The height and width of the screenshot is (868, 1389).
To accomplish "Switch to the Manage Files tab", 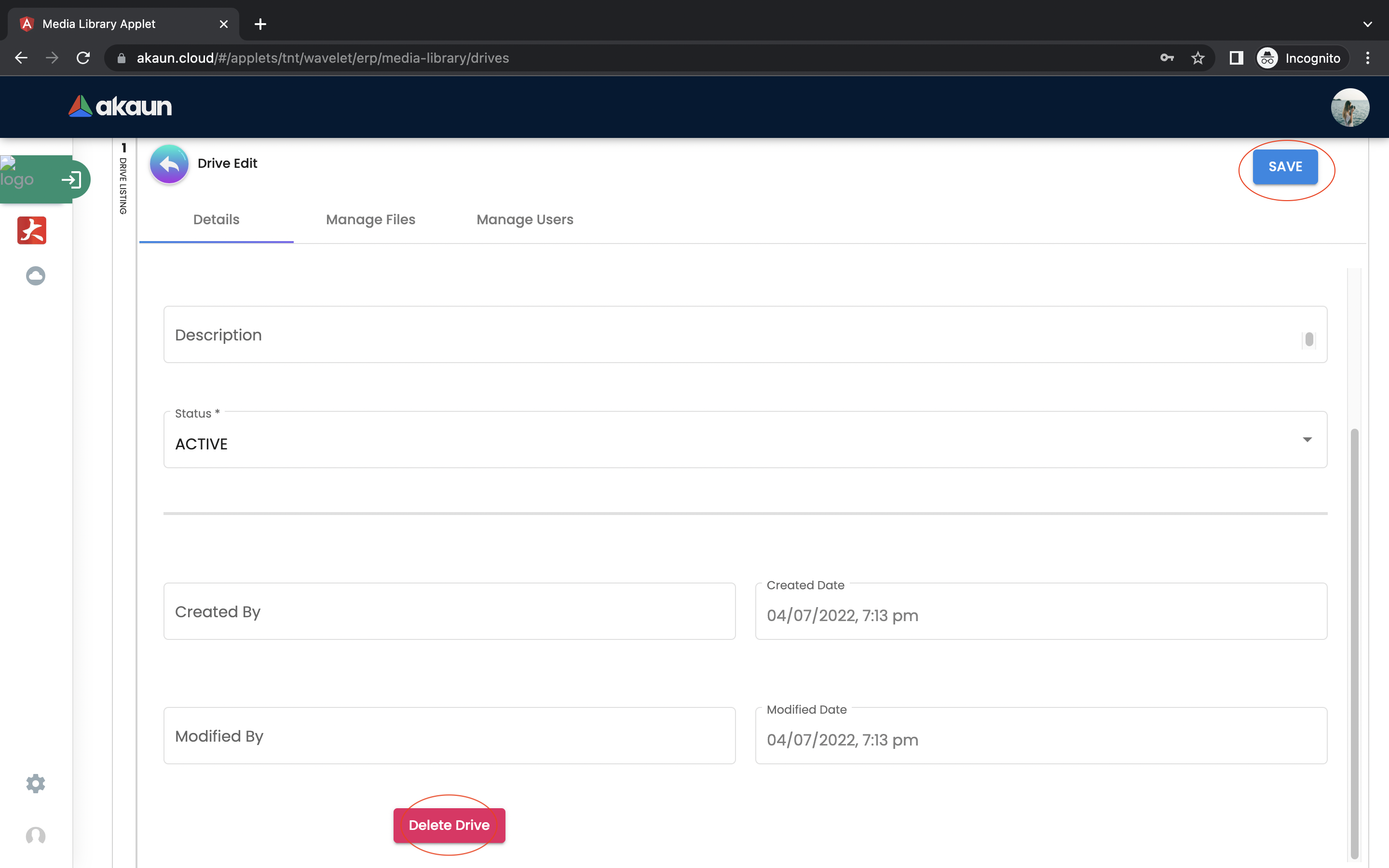I will 370,219.
